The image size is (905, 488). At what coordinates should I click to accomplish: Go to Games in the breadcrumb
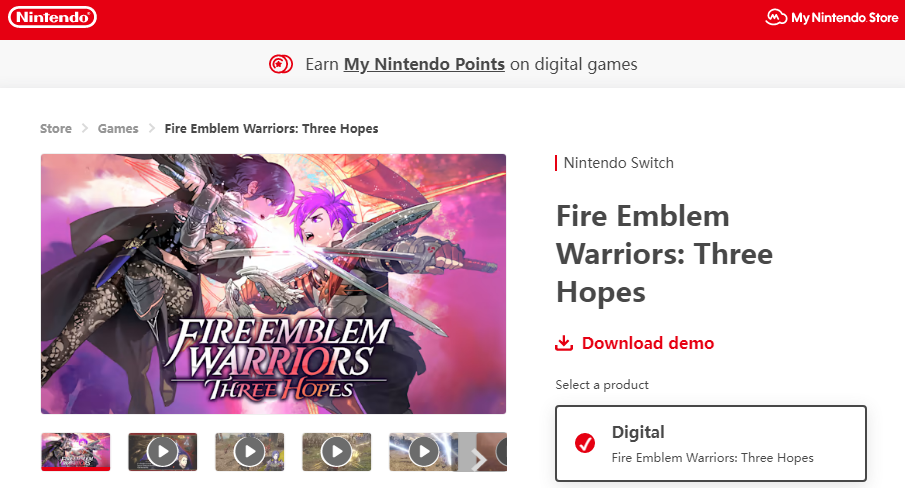pos(118,128)
